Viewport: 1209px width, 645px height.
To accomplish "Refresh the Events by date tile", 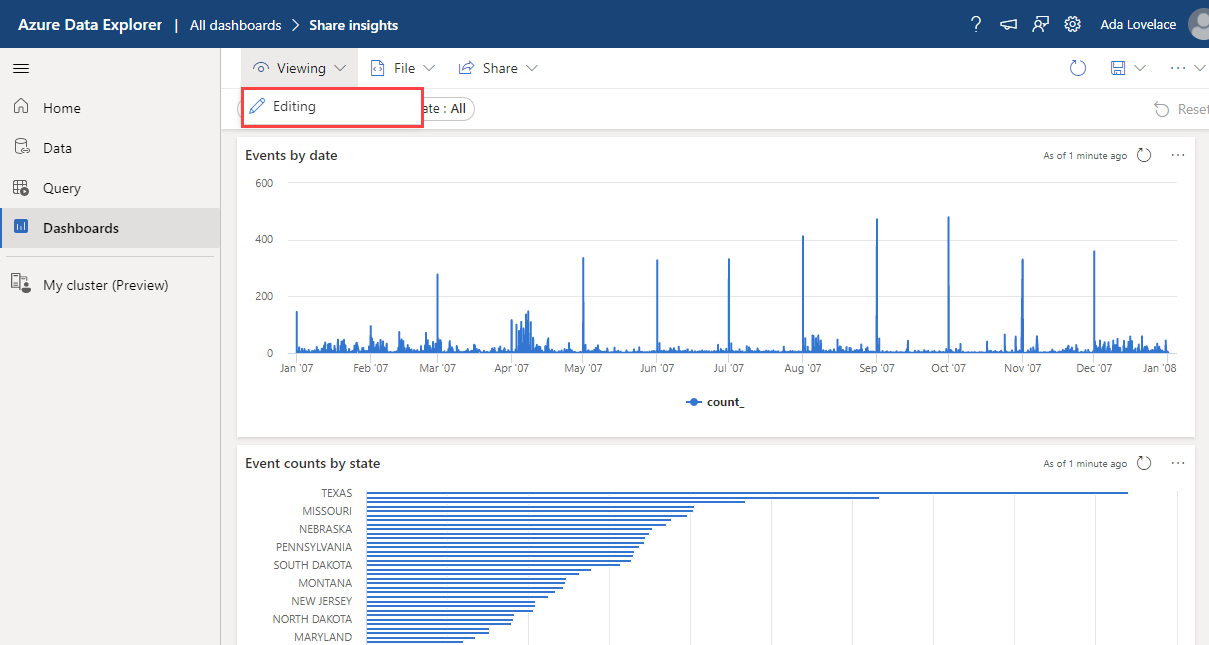I will [x=1145, y=156].
